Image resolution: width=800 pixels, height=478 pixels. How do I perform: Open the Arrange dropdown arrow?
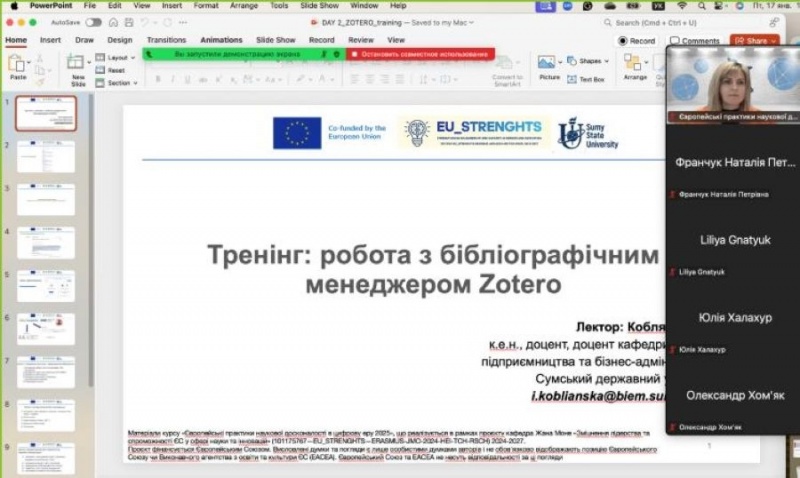coord(646,62)
